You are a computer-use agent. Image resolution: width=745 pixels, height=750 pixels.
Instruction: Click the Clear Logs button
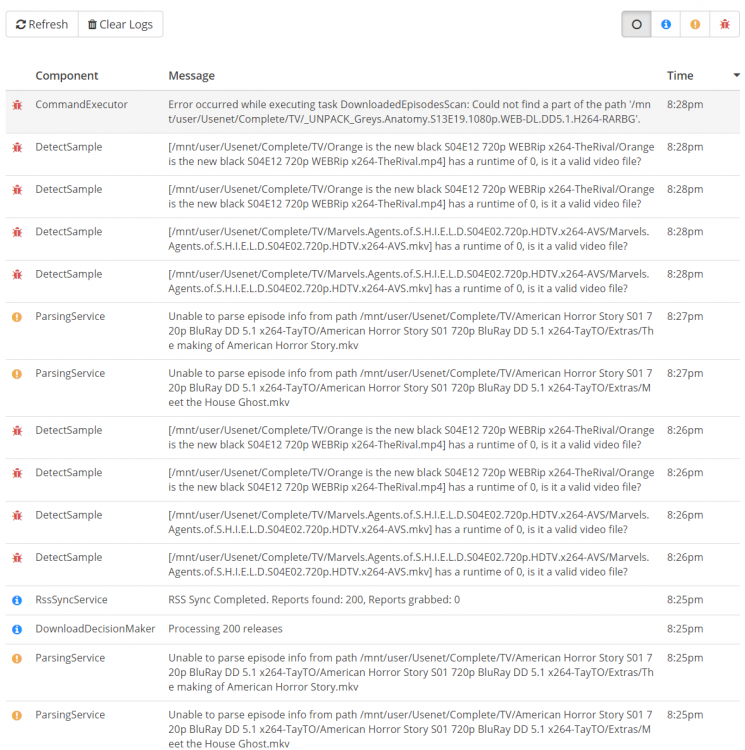click(x=121, y=24)
